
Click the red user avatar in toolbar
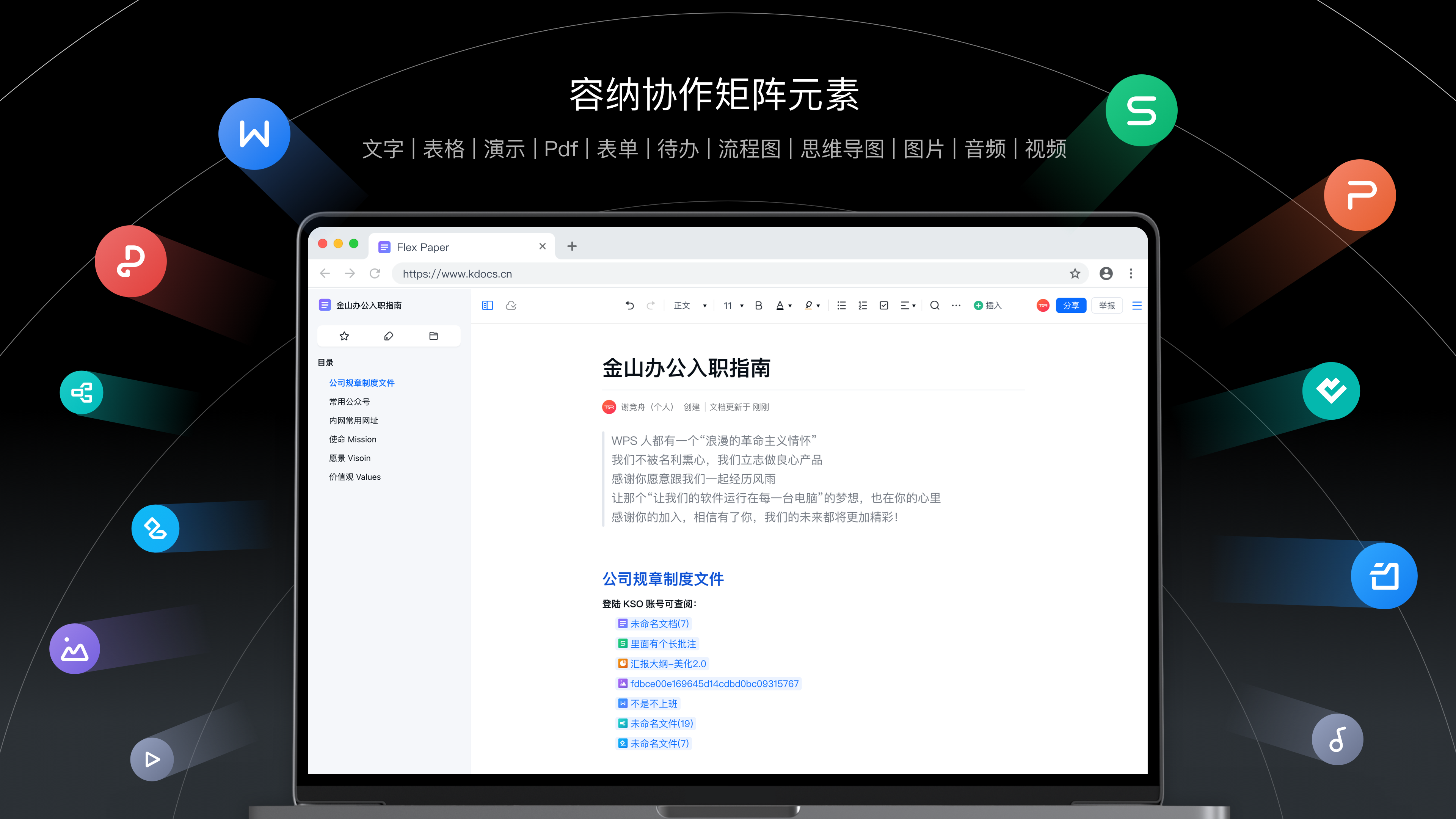click(1043, 305)
